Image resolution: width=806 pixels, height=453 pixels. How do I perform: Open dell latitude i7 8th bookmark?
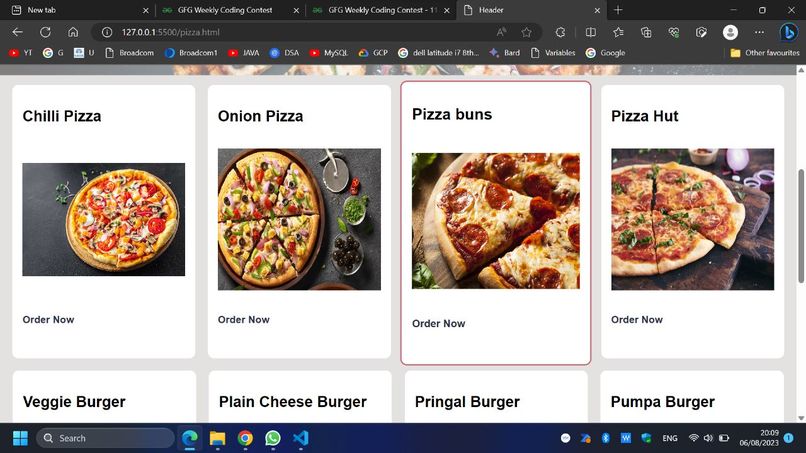point(438,52)
